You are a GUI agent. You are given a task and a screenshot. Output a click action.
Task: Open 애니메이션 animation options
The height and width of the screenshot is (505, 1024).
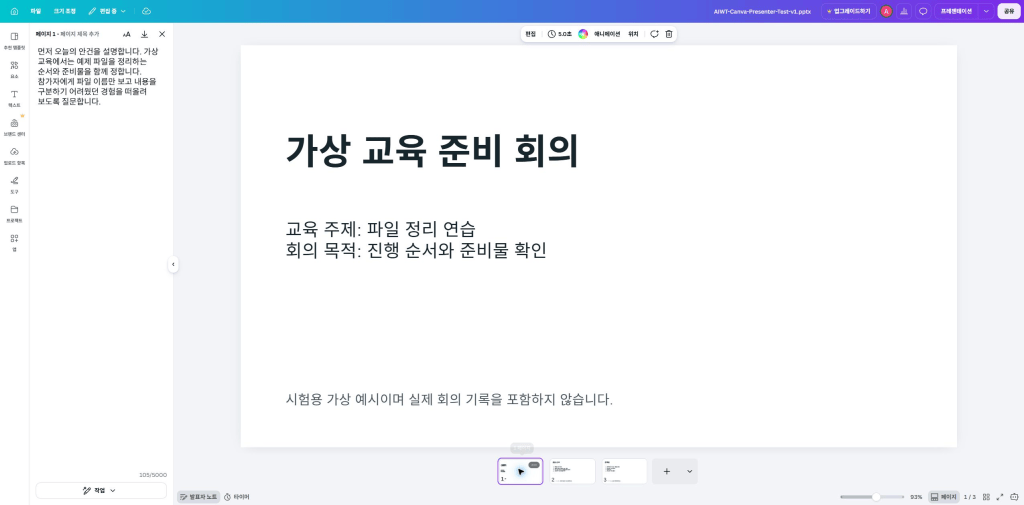[607, 34]
